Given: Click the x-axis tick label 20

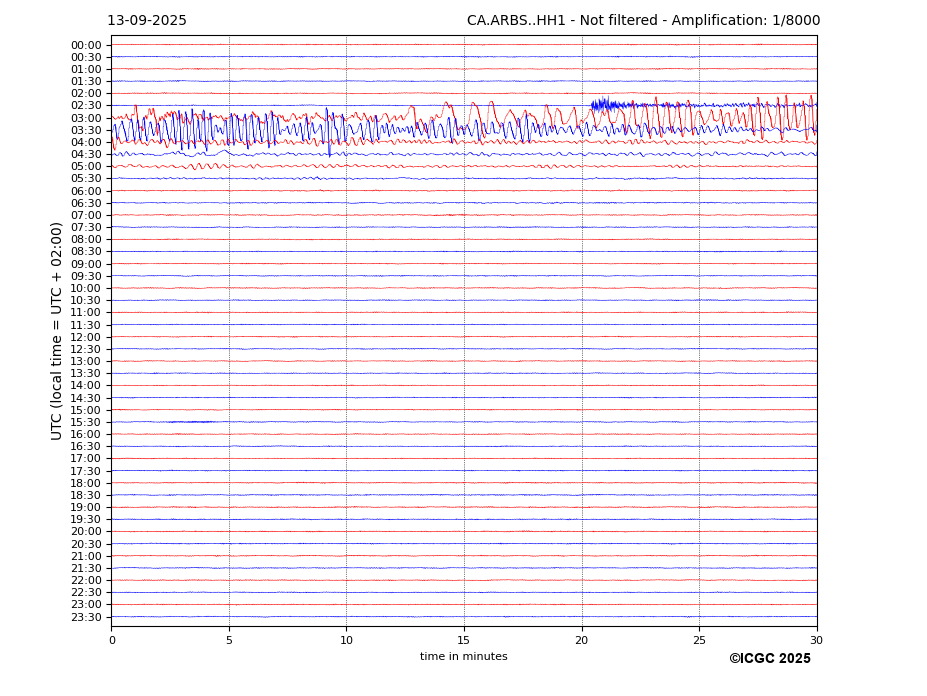Looking at the screenshot, I should pyautogui.click(x=582, y=640).
